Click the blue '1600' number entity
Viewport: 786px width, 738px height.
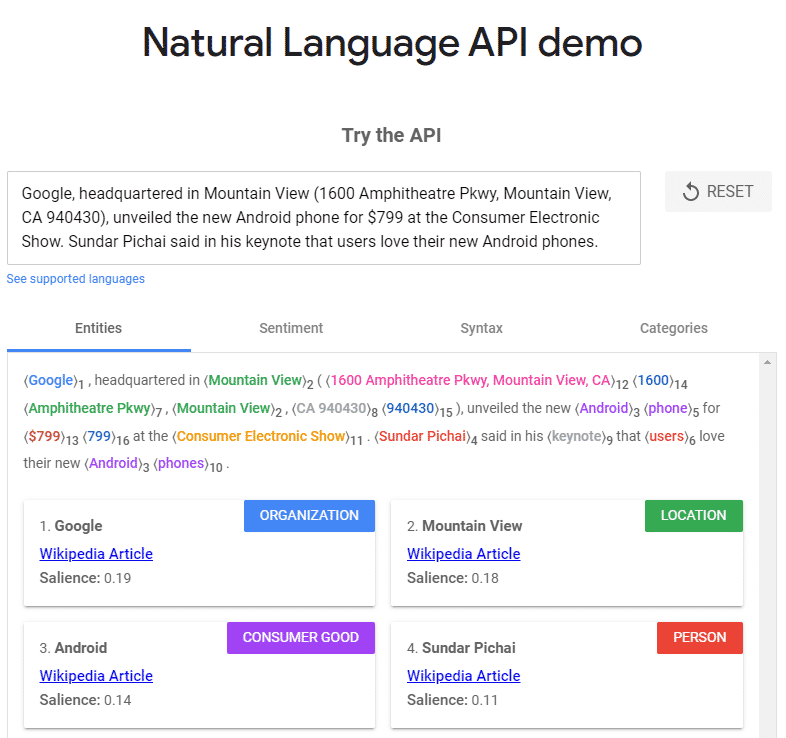point(653,381)
